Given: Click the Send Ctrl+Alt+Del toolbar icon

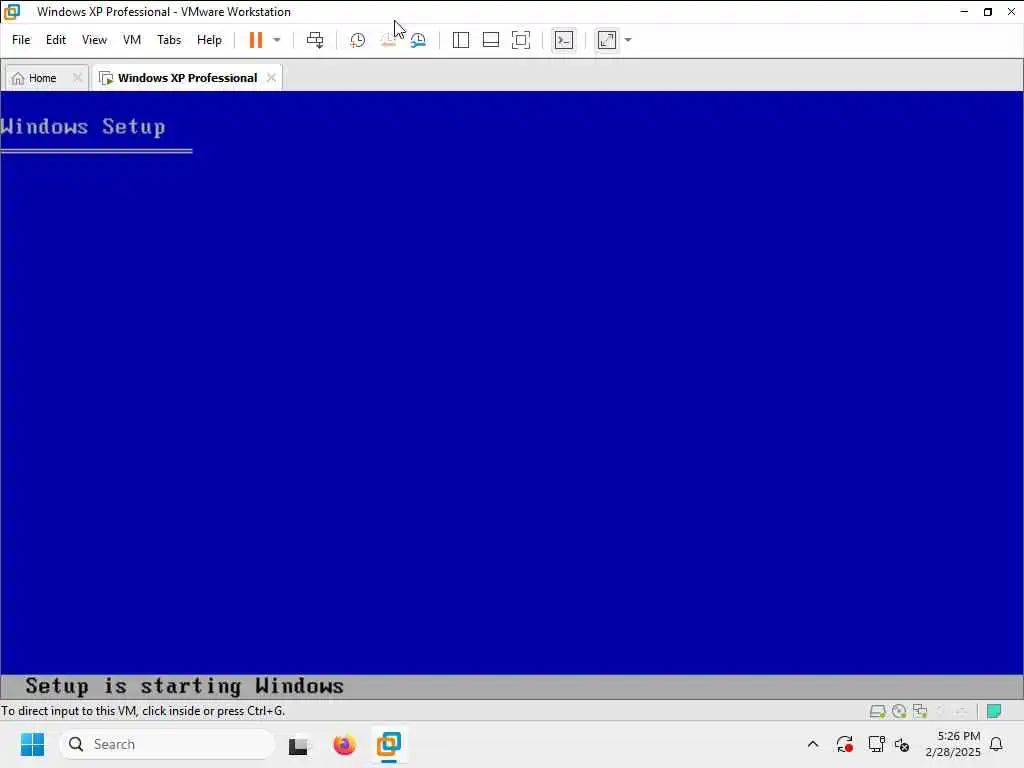Looking at the screenshot, I should [x=315, y=40].
